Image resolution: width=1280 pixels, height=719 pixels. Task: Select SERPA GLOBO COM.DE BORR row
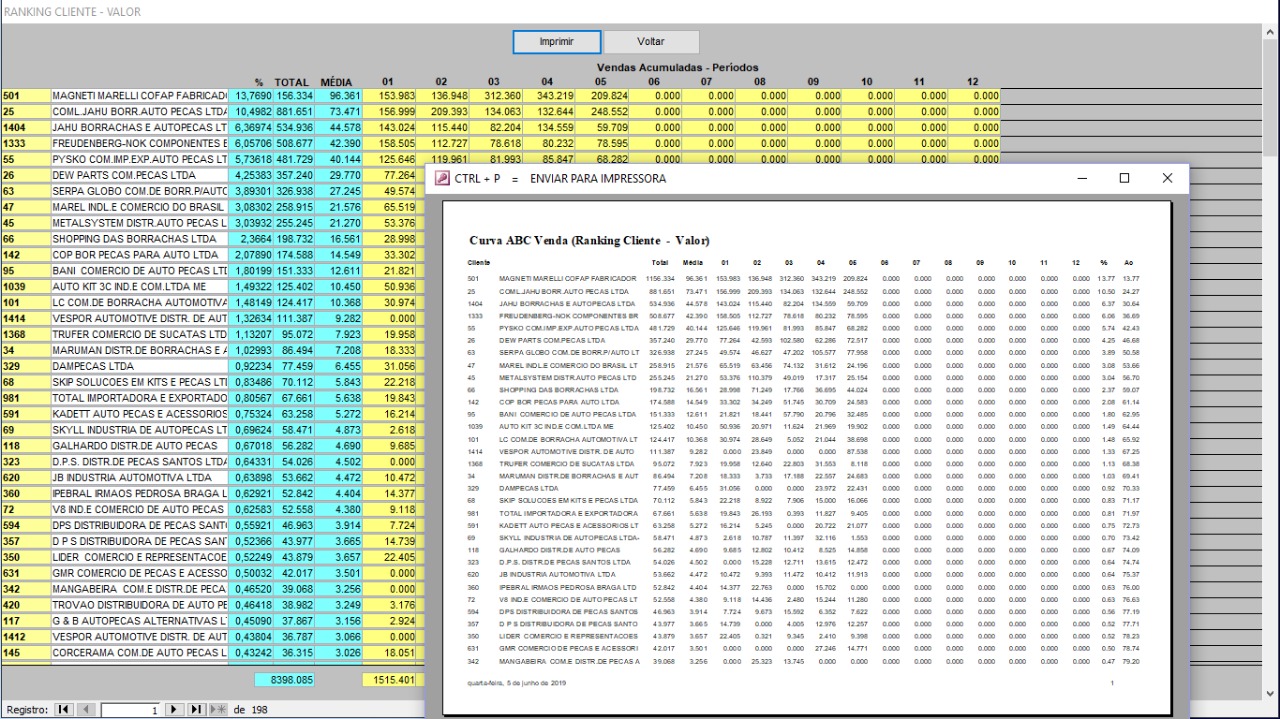140,190
